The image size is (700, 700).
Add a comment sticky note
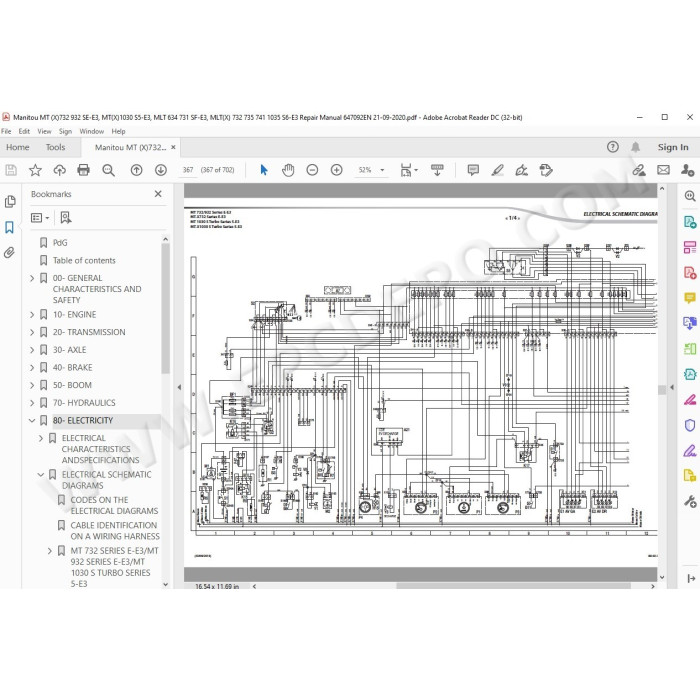(x=473, y=170)
